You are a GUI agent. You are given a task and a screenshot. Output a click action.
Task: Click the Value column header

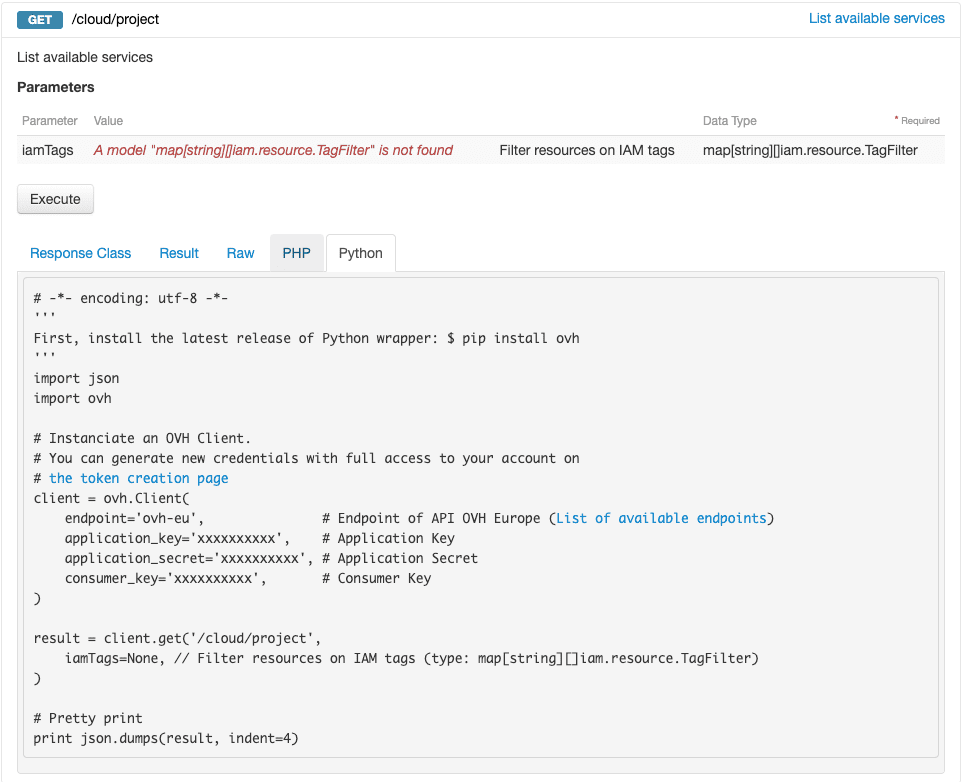click(x=108, y=121)
